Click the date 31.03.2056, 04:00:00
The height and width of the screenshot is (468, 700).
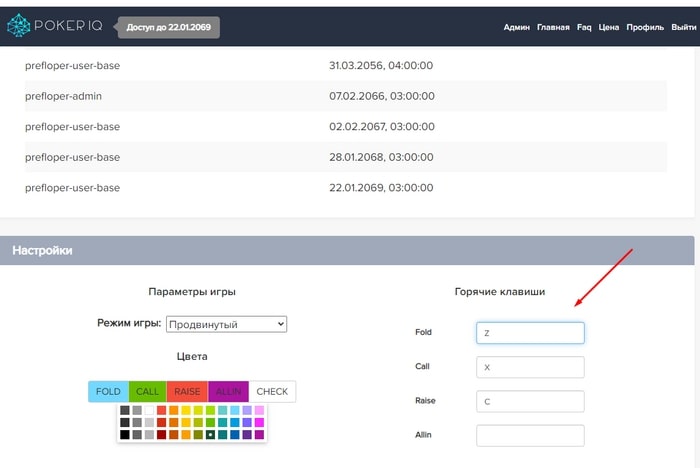pos(381,66)
